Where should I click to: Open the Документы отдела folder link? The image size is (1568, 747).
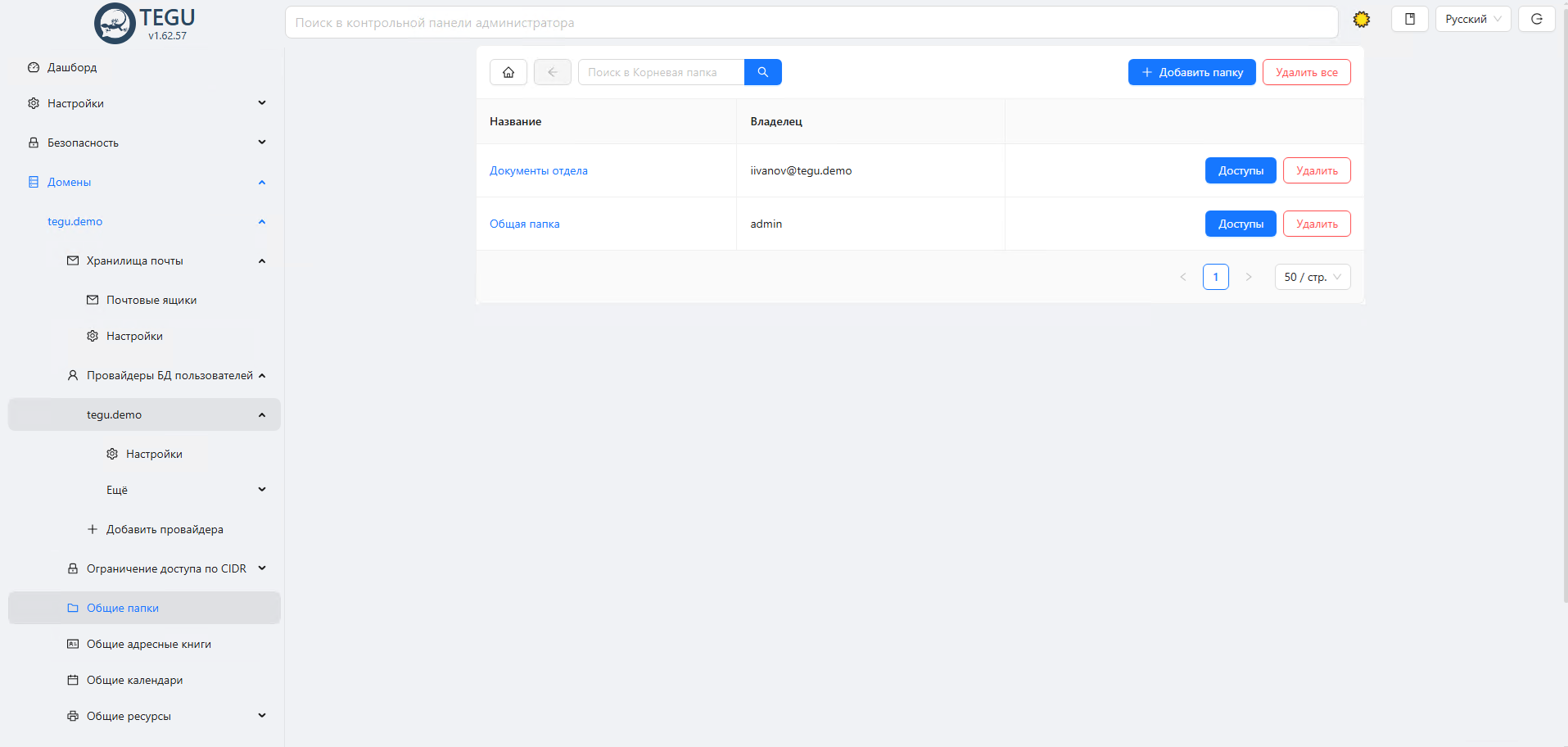point(539,170)
